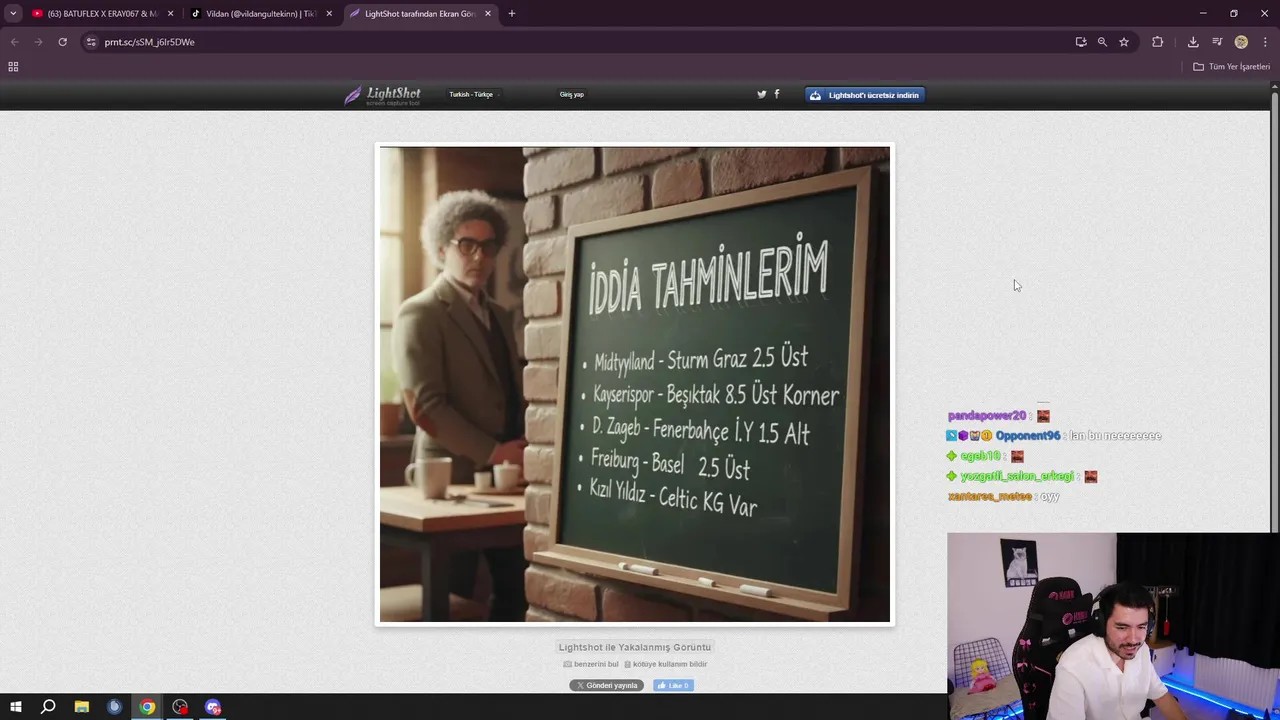Open a new browser tab
Viewport: 1280px width, 720px height.
pyautogui.click(x=512, y=14)
